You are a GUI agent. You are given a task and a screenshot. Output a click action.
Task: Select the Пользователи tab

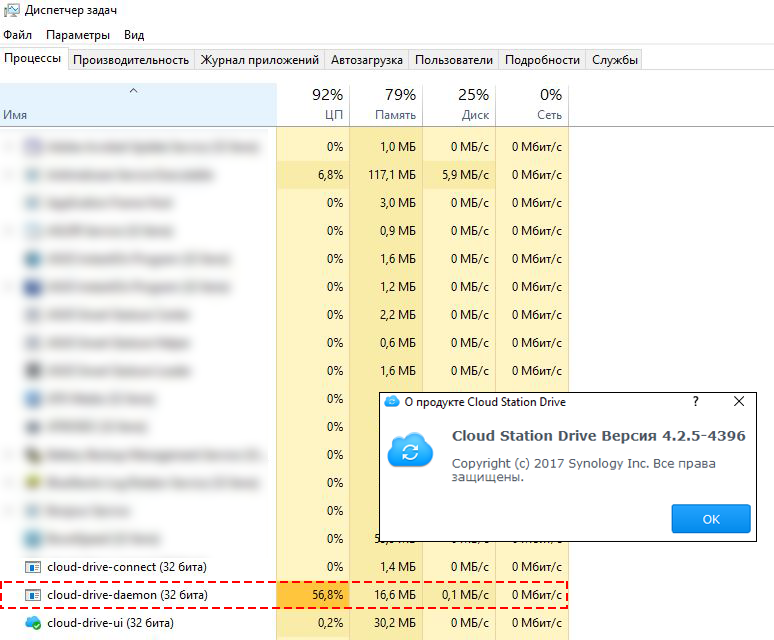tap(454, 60)
